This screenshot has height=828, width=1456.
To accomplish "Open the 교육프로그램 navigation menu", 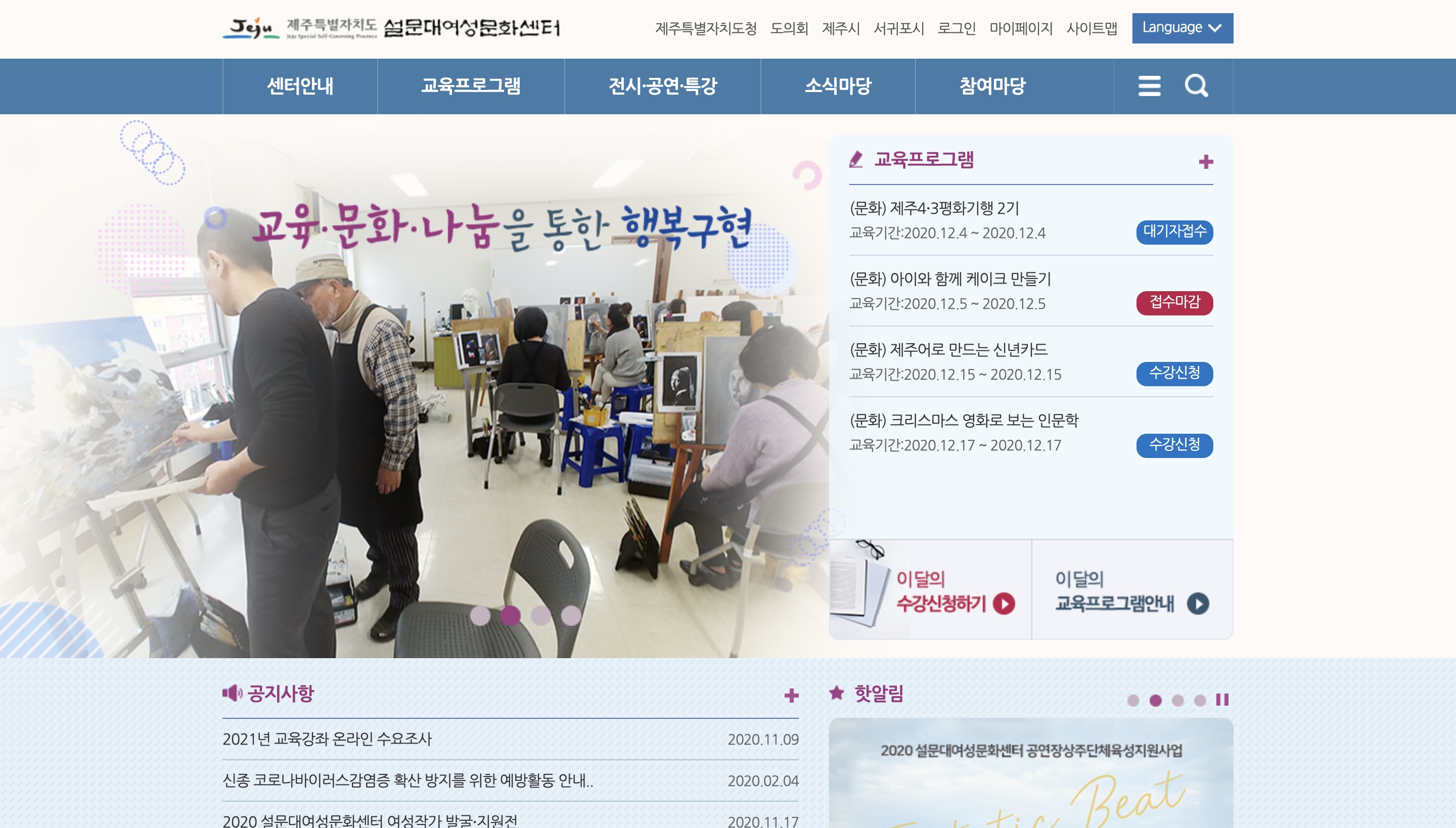I will tap(470, 86).
